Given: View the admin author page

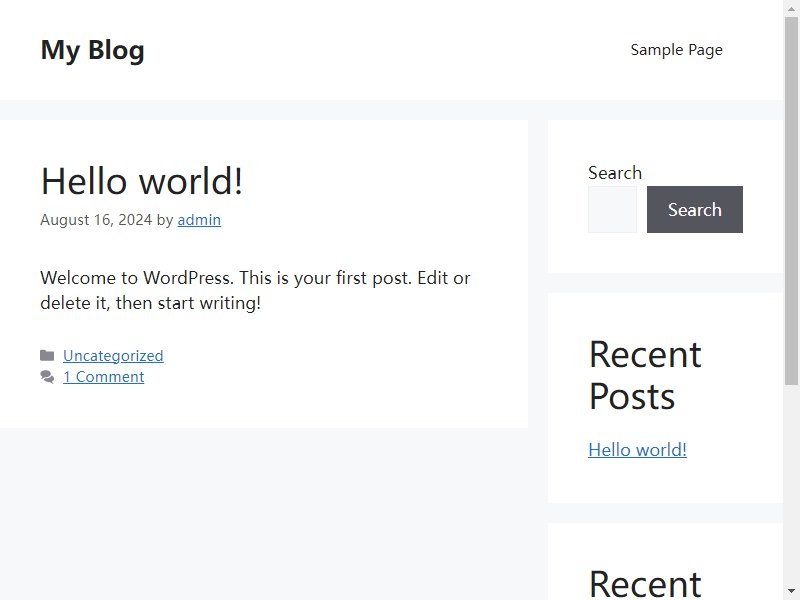Looking at the screenshot, I should (x=199, y=220).
